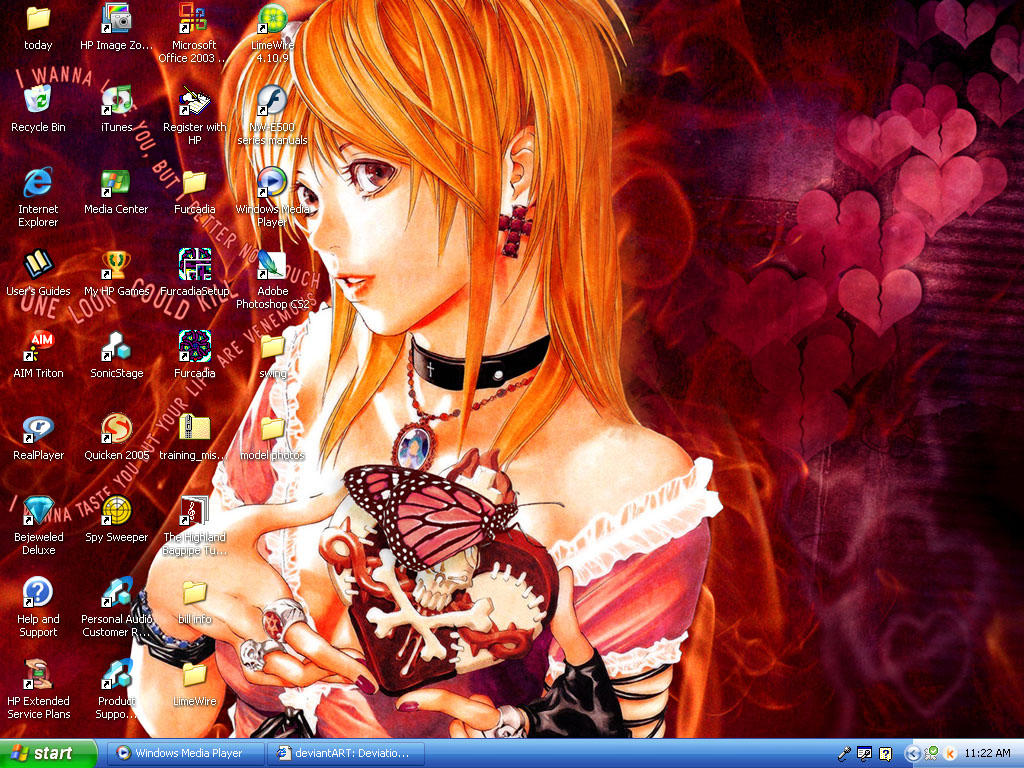Viewport: 1024px width, 768px height.
Task: Switch to the deviantART taskbar window
Action: click(346, 753)
